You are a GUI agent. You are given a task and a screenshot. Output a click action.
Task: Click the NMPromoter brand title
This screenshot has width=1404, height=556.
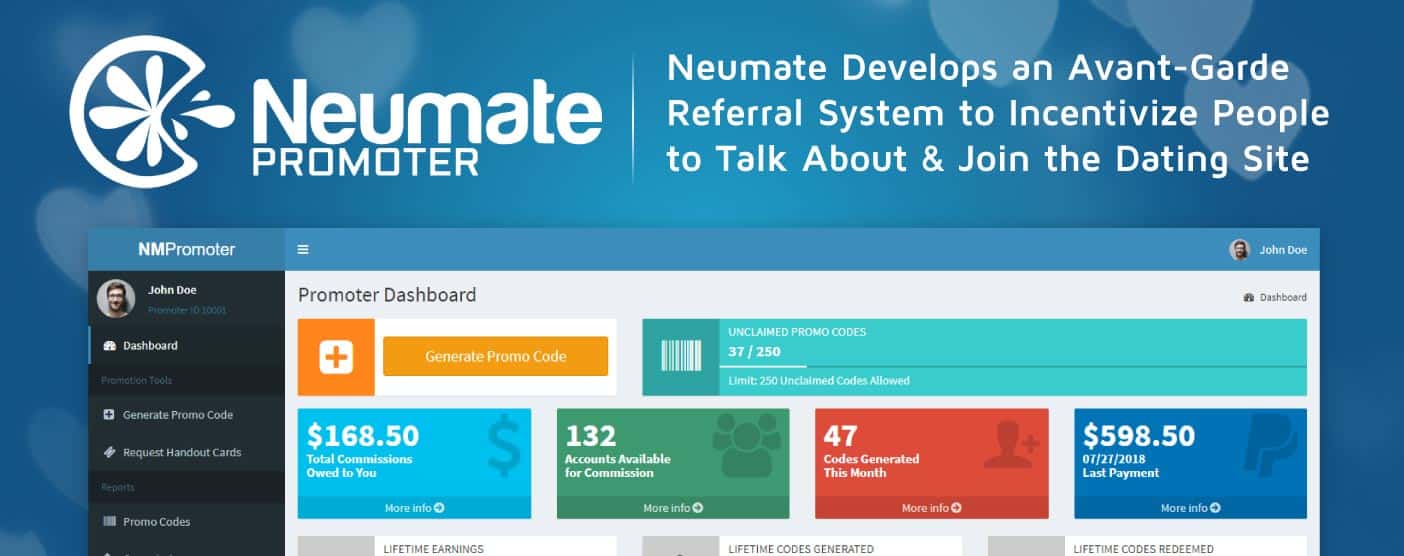pos(187,250)
